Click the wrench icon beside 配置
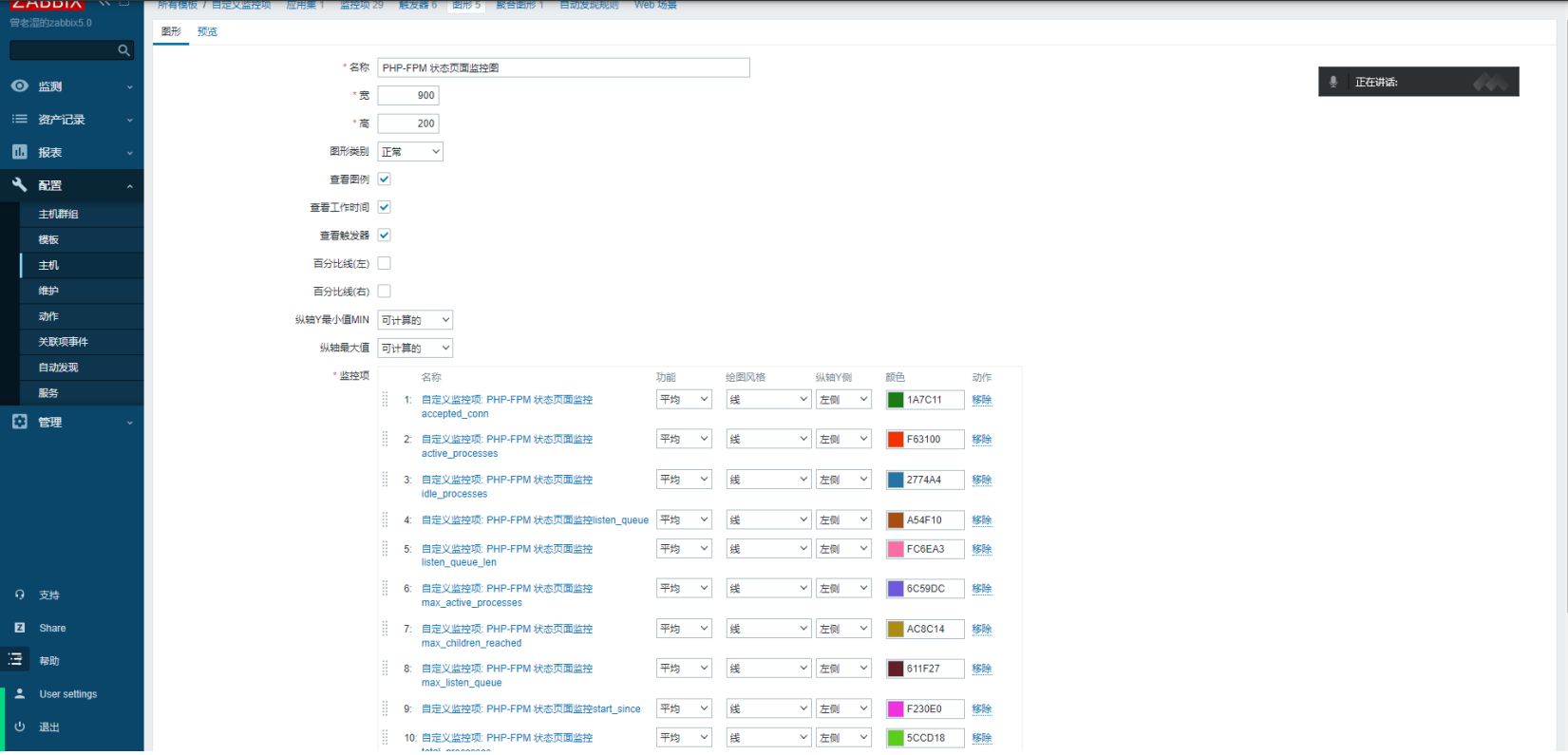 (19, 185)
